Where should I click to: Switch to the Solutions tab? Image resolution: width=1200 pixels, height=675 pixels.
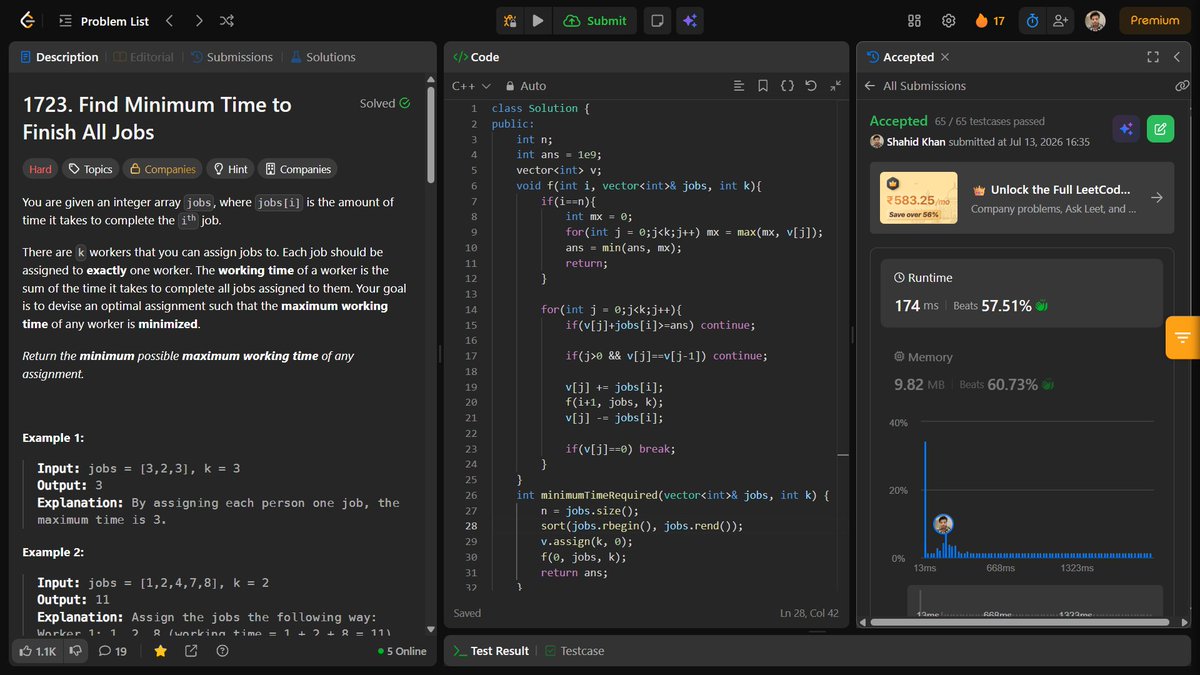[x=323, y=57]
